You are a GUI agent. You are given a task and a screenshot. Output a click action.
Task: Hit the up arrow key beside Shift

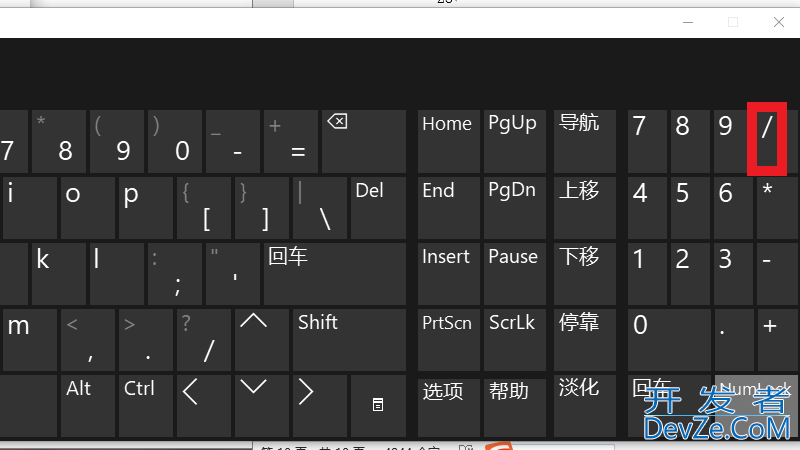coord(262,339)
